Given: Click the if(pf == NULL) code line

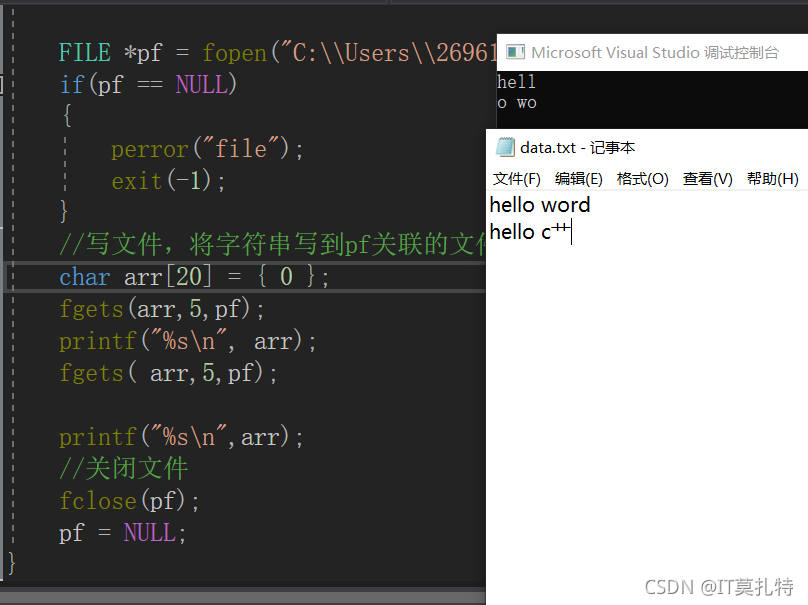Looking at the screenshot, I should tap(148, 85).
